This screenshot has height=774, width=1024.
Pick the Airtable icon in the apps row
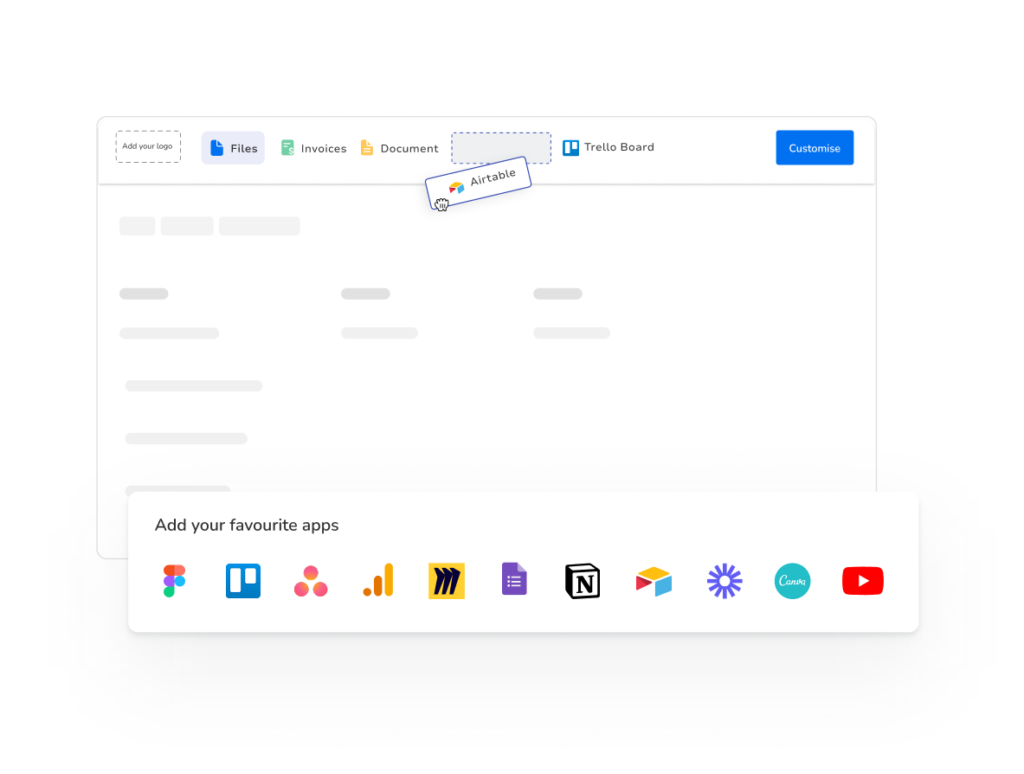pos(653,581)
